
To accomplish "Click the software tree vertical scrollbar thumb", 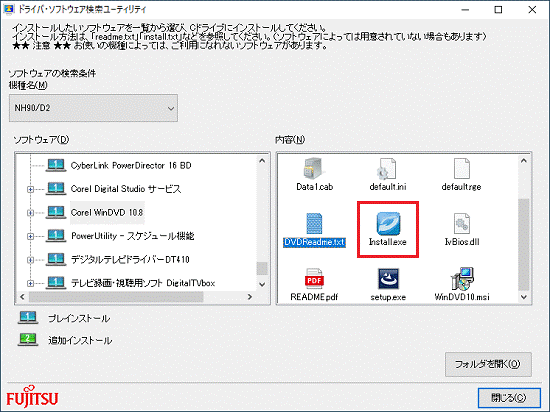I will 262,269.
